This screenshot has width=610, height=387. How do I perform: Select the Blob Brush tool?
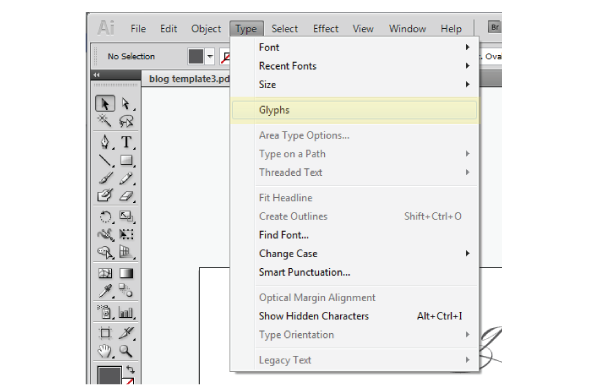click(105, 195)
